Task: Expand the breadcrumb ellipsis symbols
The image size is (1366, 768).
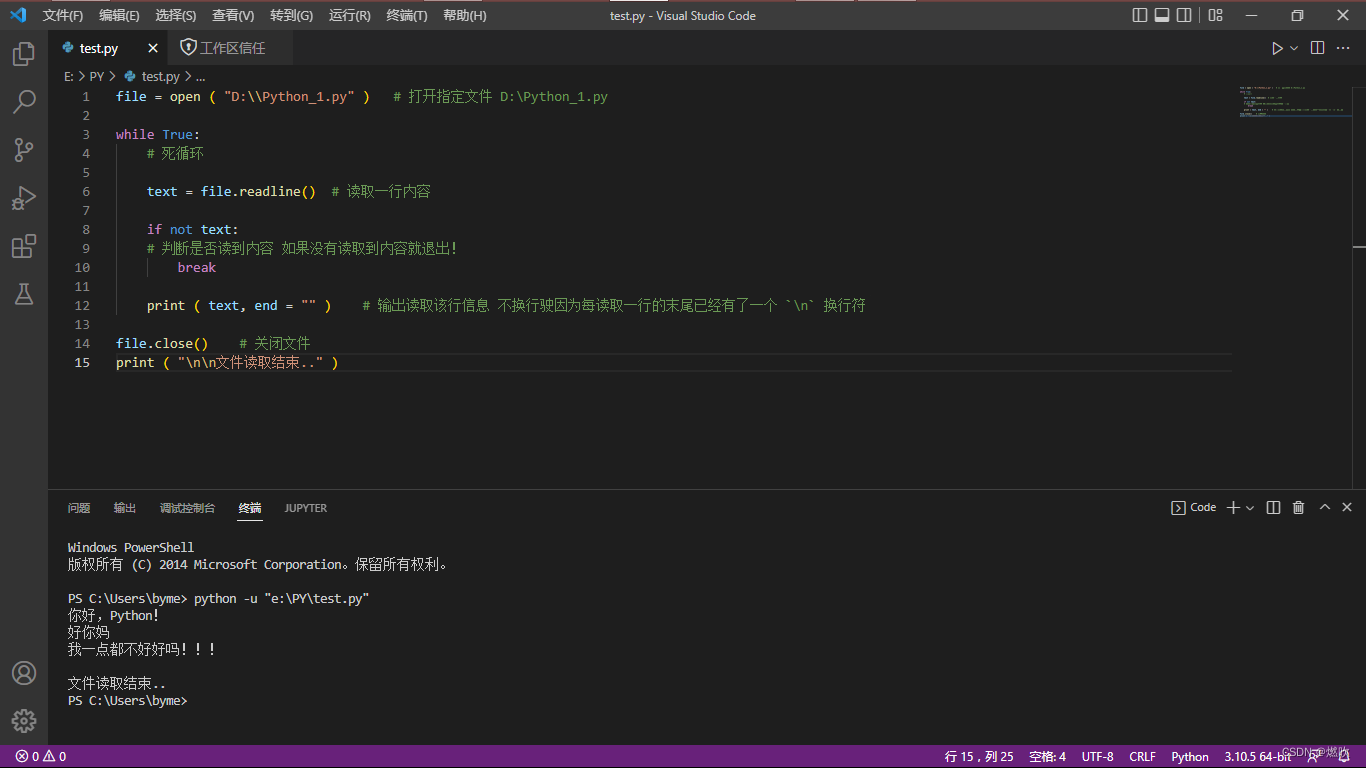Action: [x=200, y=76]
